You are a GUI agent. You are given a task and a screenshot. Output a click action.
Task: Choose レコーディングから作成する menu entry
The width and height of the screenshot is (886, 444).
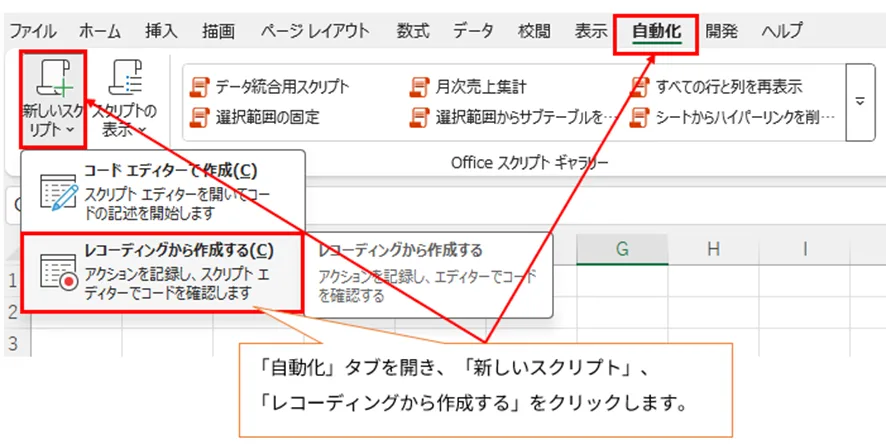(163, 272)
